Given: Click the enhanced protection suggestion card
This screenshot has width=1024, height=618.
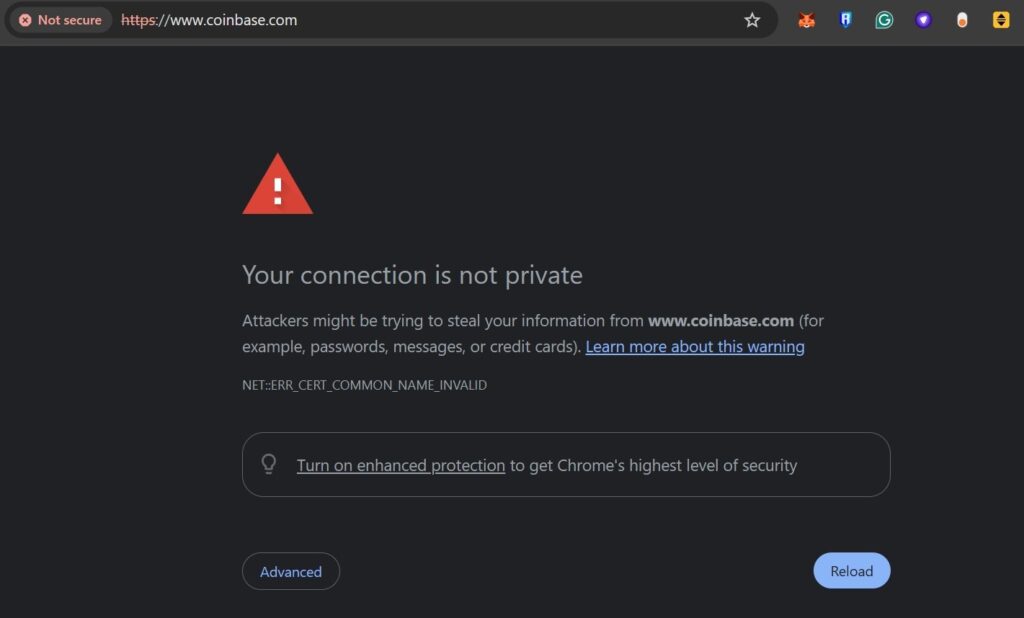Looking at the screenshot, I should click(565, 464).
